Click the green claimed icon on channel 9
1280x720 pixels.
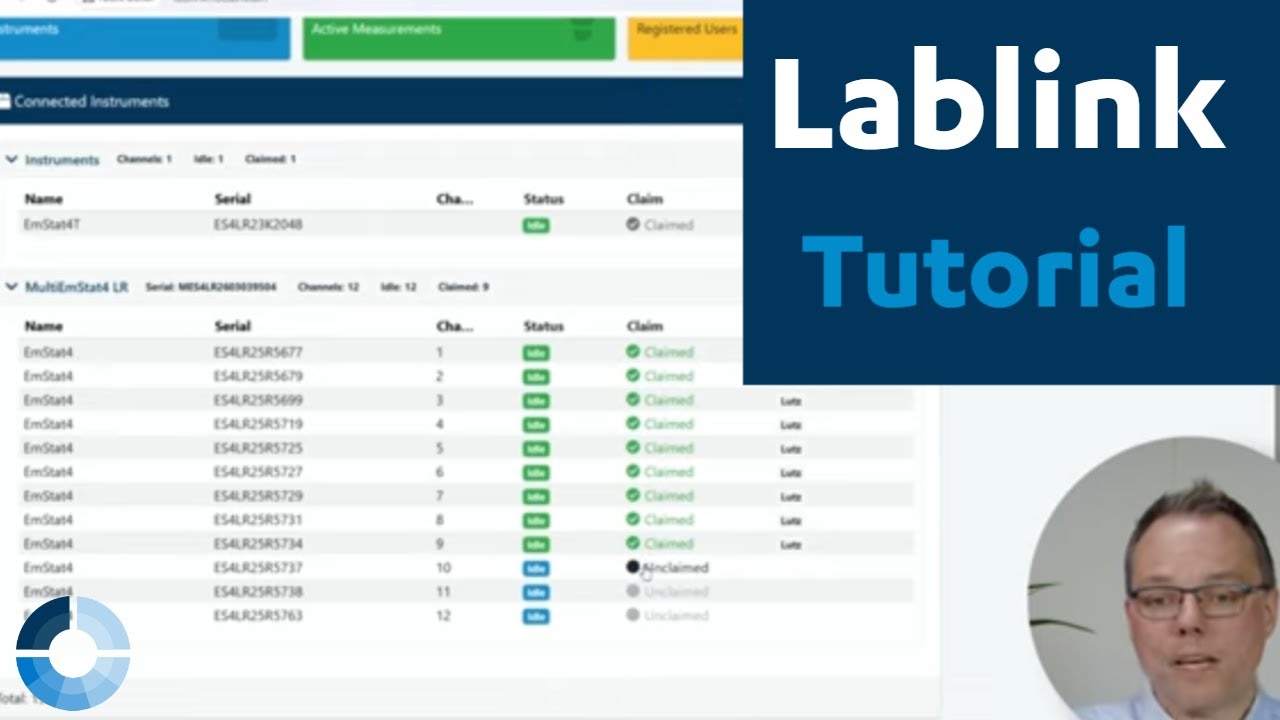coord(633,544)
